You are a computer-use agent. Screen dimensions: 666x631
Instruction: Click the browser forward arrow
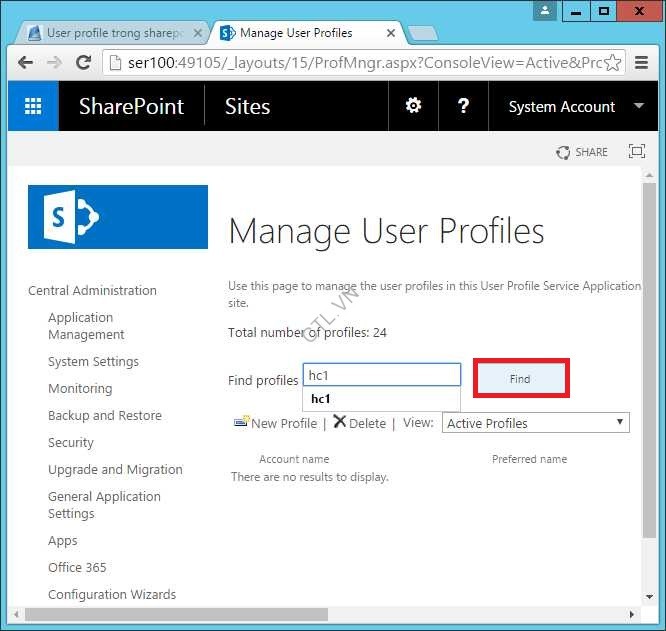click(x=55, y=63)
